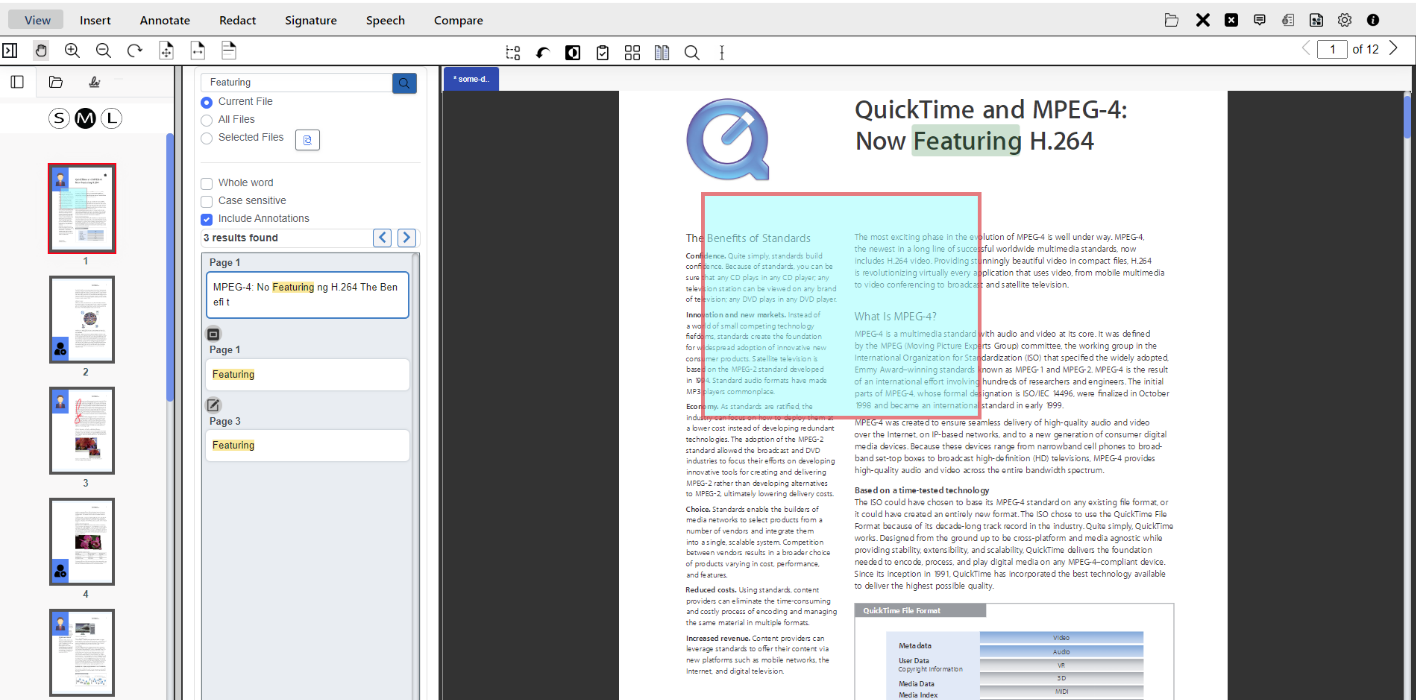Screen dimensions: 1416x700
Task: Open the Annotate menu tab
Action: coord(165,20)
